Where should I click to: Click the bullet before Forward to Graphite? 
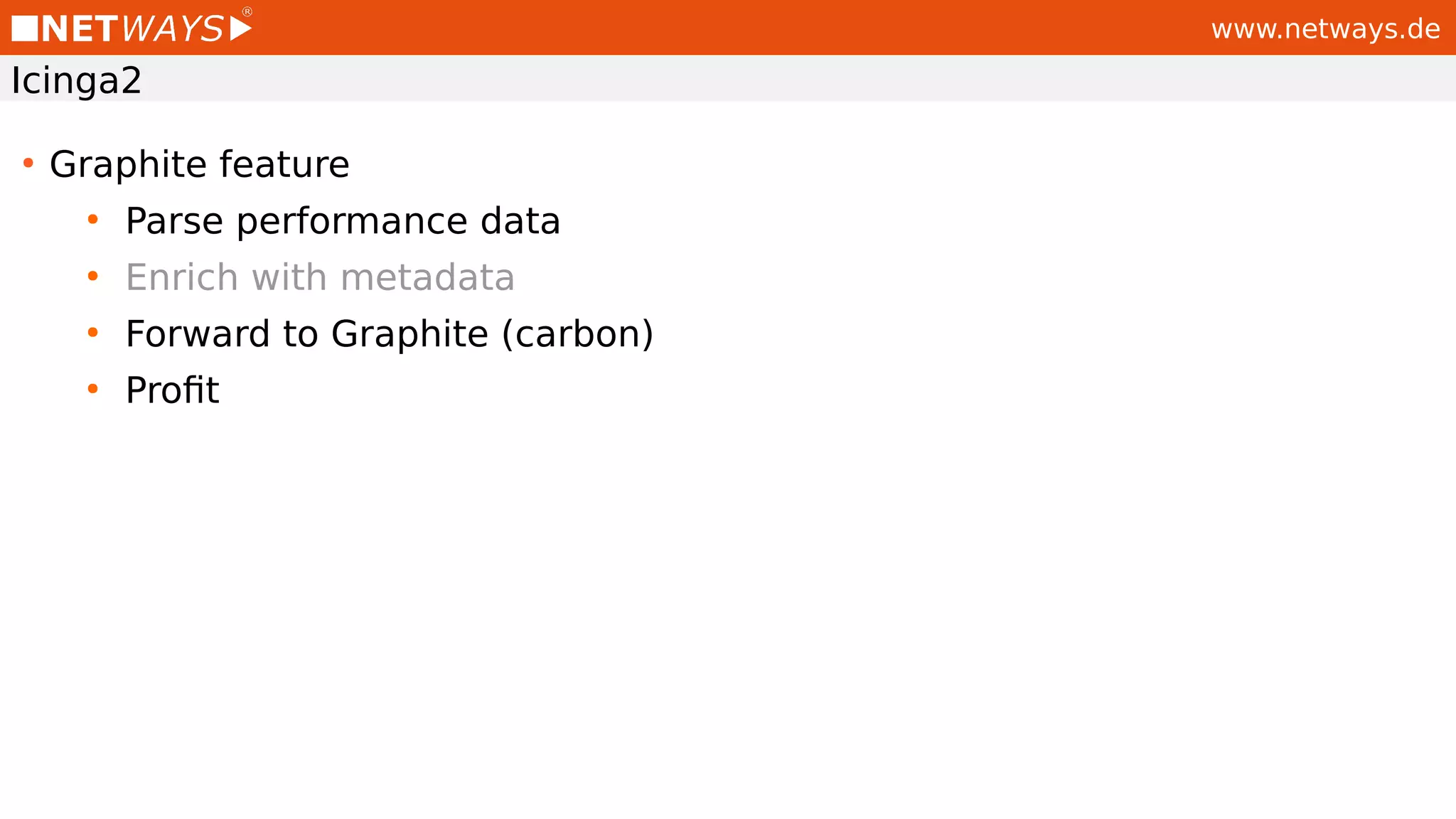[92, 332]
